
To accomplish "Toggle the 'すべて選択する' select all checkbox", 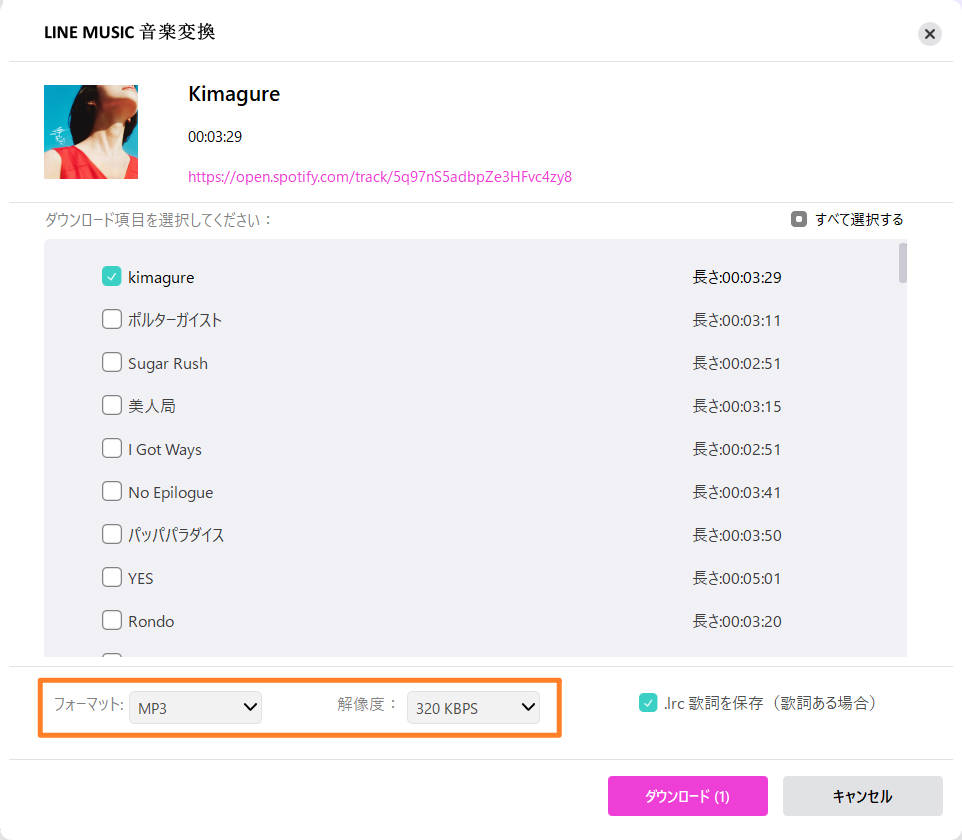I will point(798,219).
